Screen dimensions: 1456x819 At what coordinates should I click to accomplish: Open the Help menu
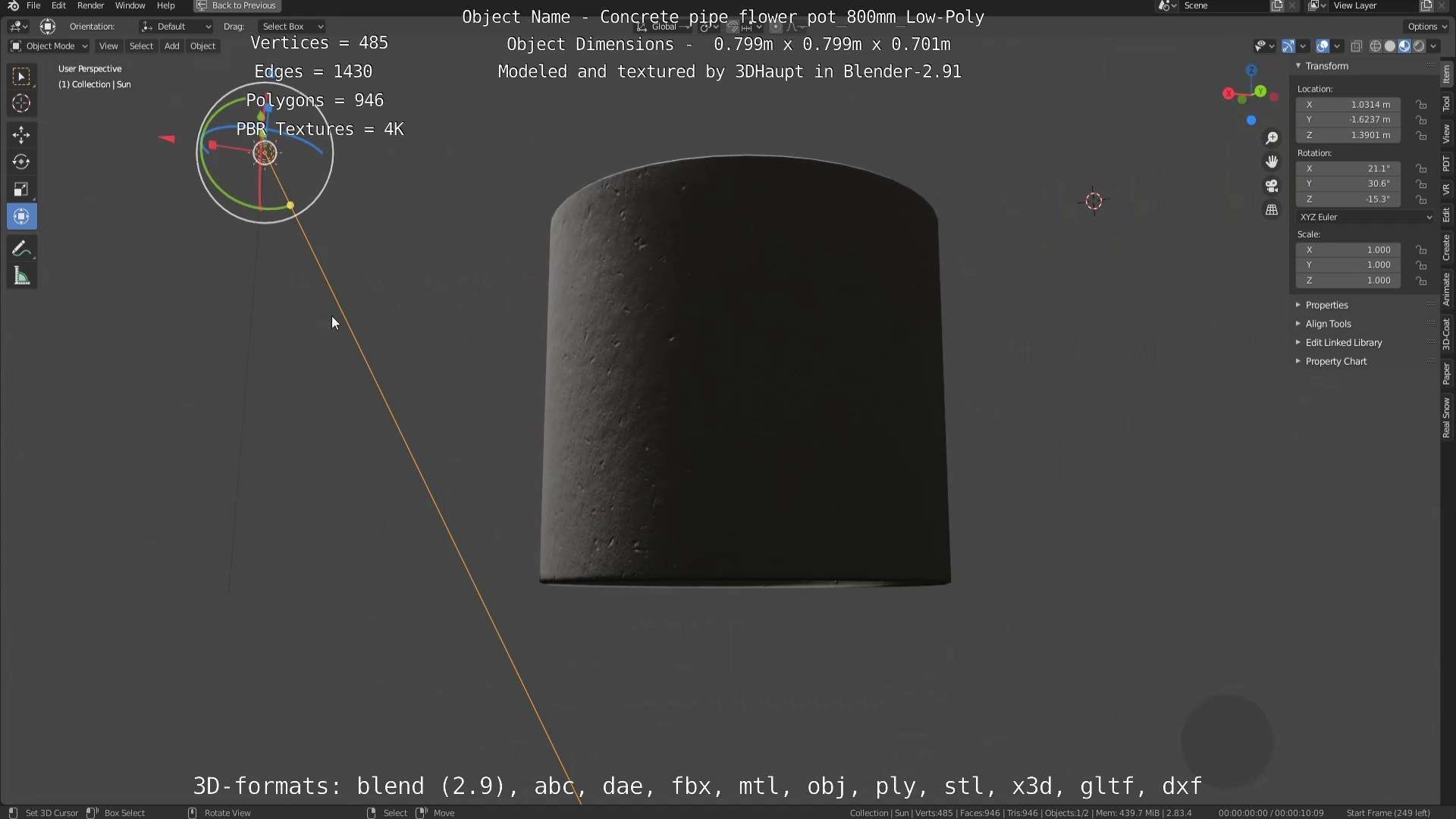(165, 5)
